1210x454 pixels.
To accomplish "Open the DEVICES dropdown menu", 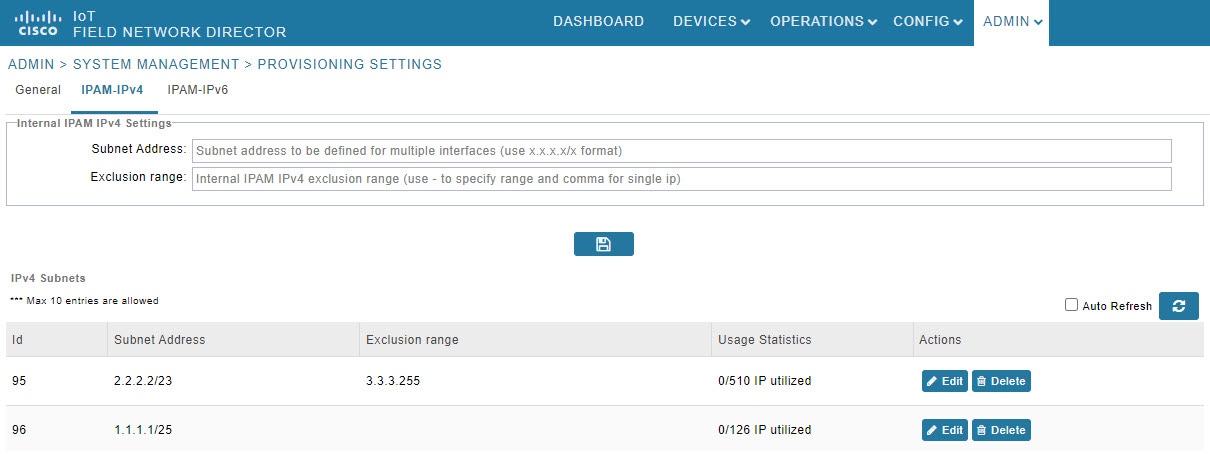I will point(711,21).
